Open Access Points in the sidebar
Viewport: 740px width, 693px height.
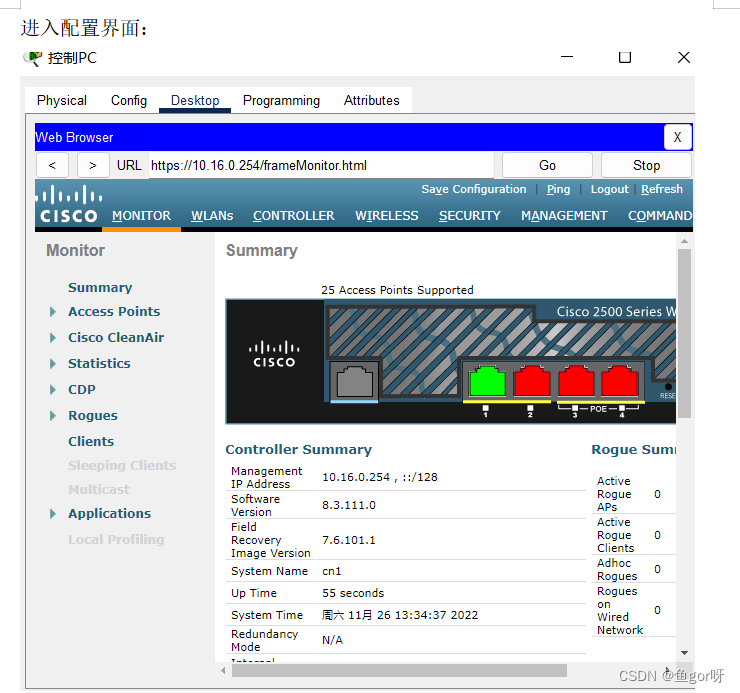(114, 312)
